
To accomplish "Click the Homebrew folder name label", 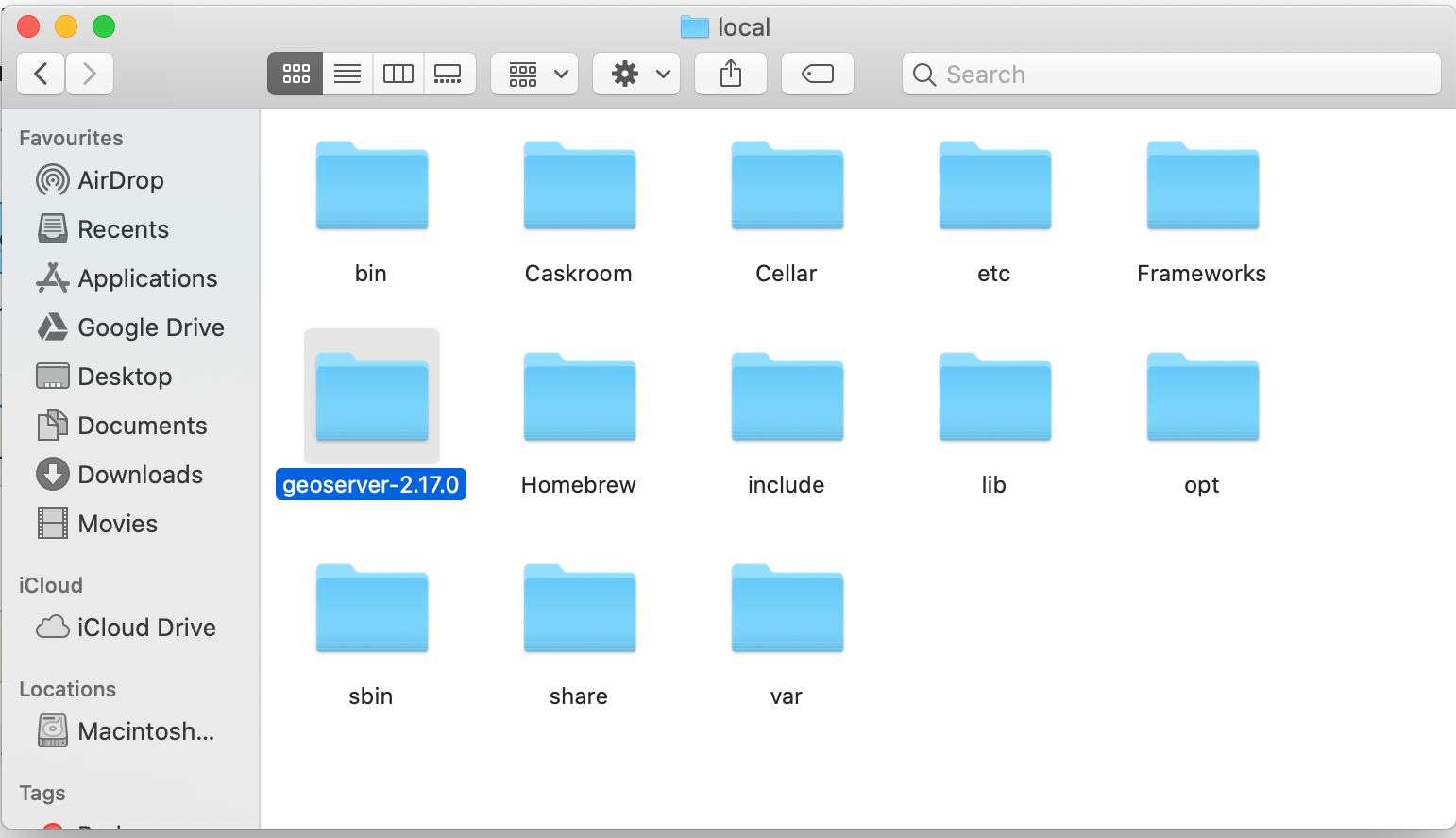I will click(x=579, y=485).
